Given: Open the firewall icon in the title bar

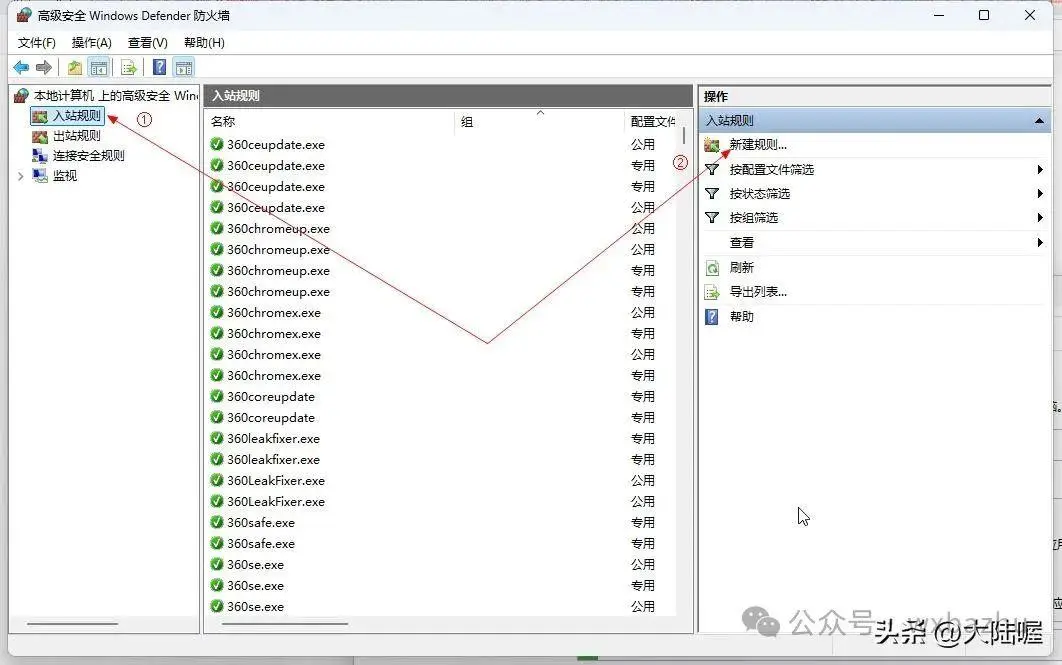Looking at the screenshot, I should pyautogui.click(x=24, y=15).
